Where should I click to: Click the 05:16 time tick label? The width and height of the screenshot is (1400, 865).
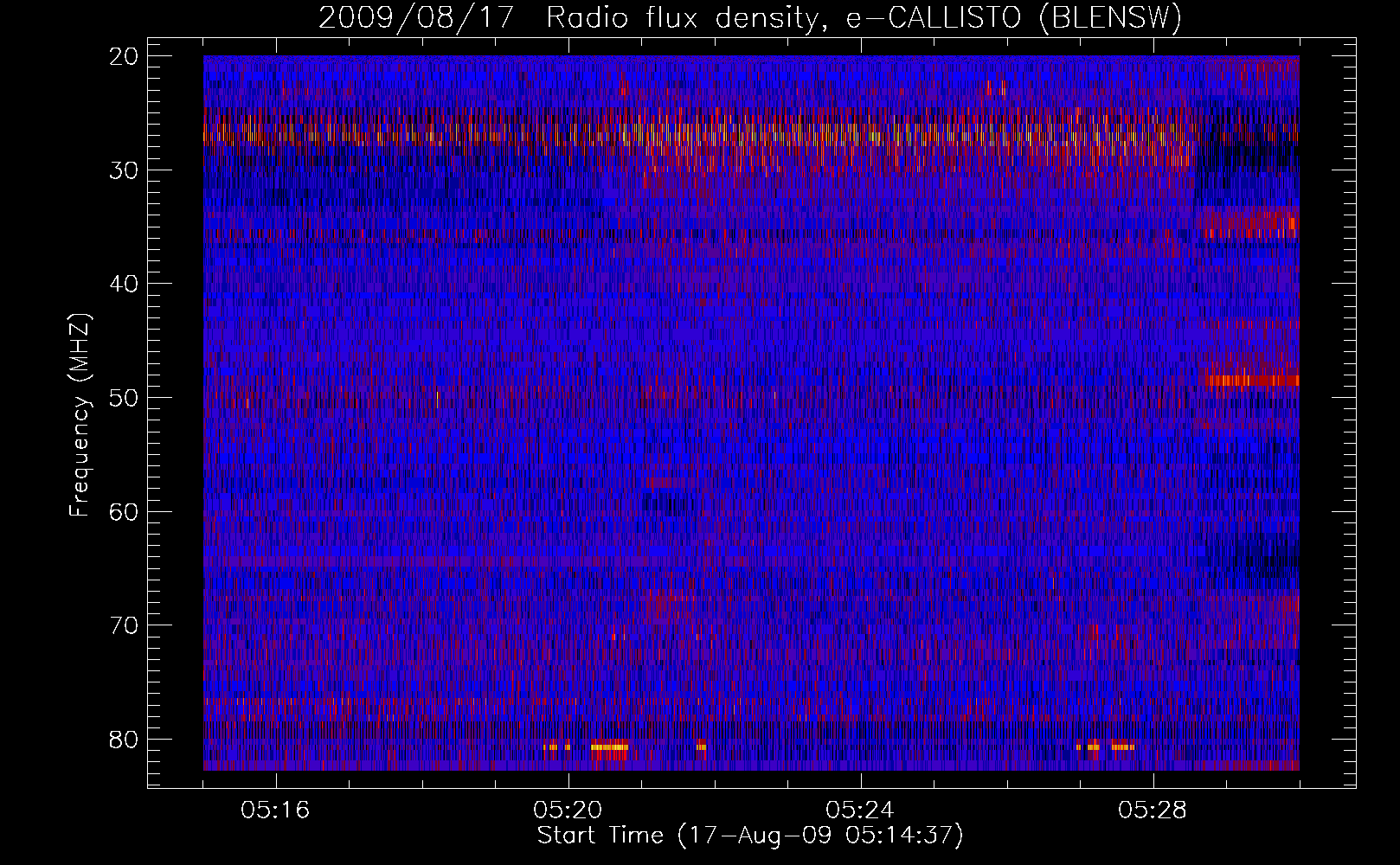275,811
